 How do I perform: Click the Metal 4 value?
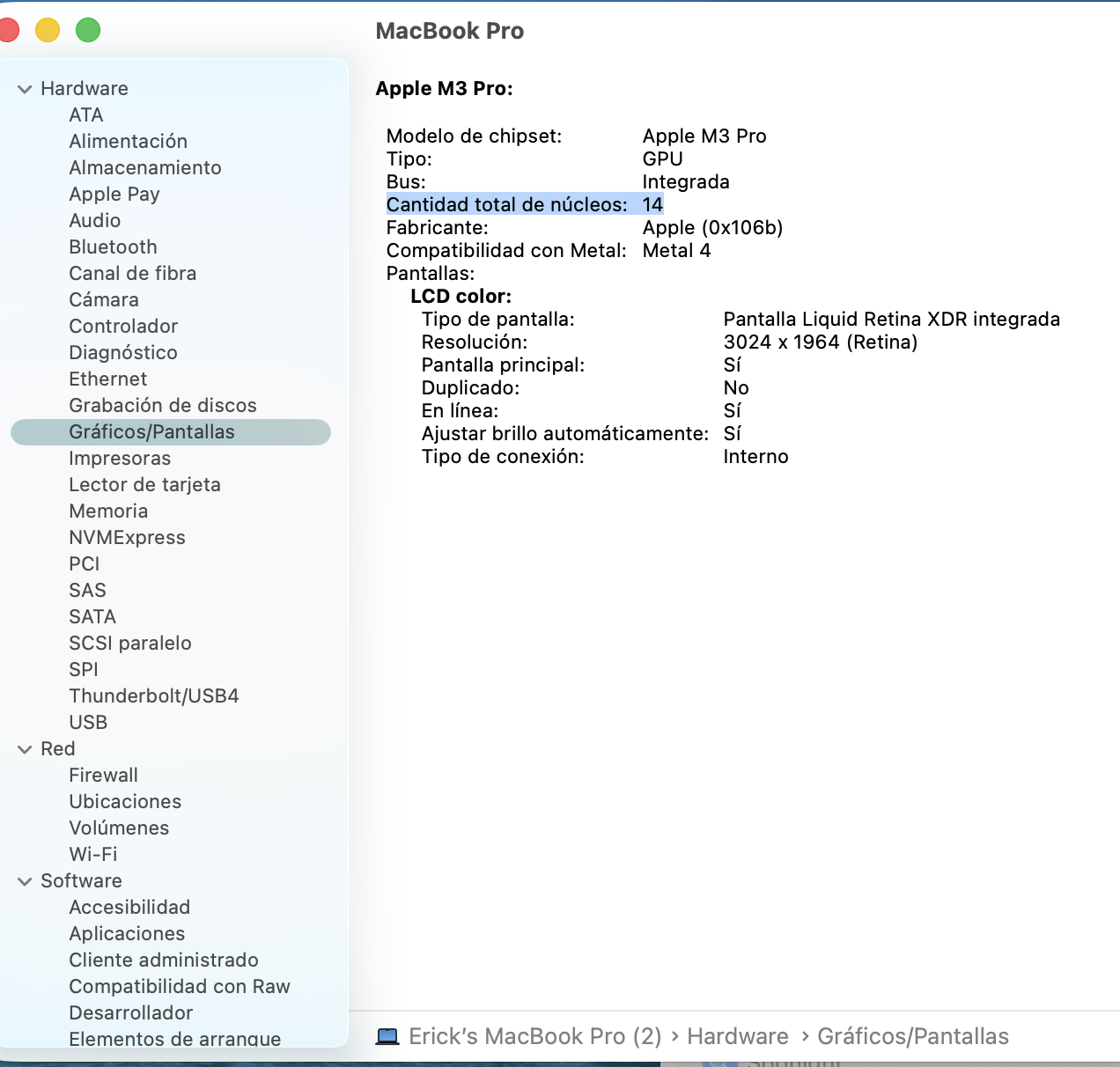(676, 251)
